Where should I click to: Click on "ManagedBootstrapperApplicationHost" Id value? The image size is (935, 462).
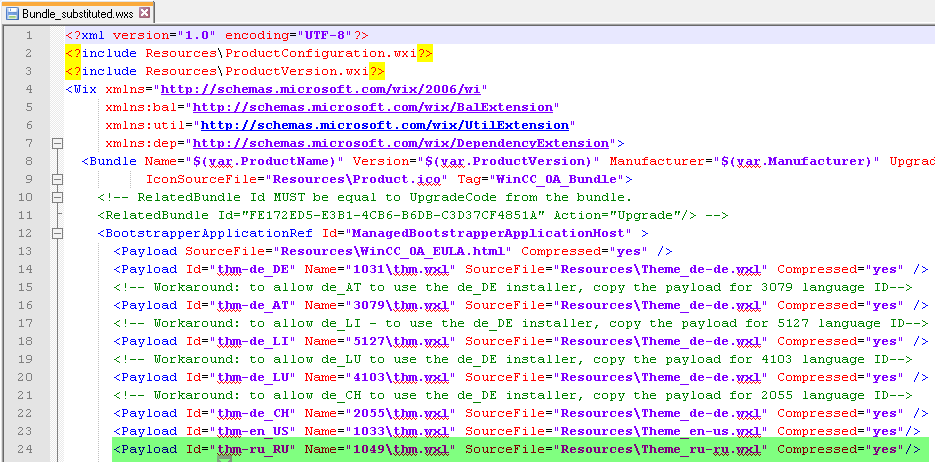click(x=491, y=233)
